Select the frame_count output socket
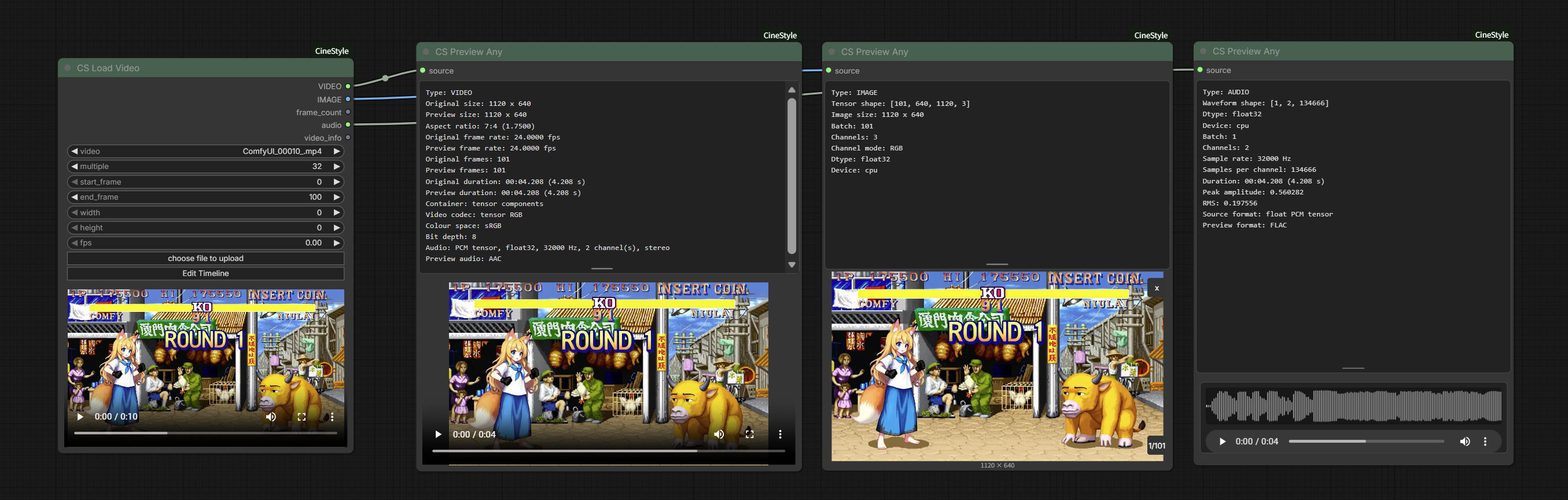Image resolution: width=1568 pixels, height=500 pixels. coord(348,112)
